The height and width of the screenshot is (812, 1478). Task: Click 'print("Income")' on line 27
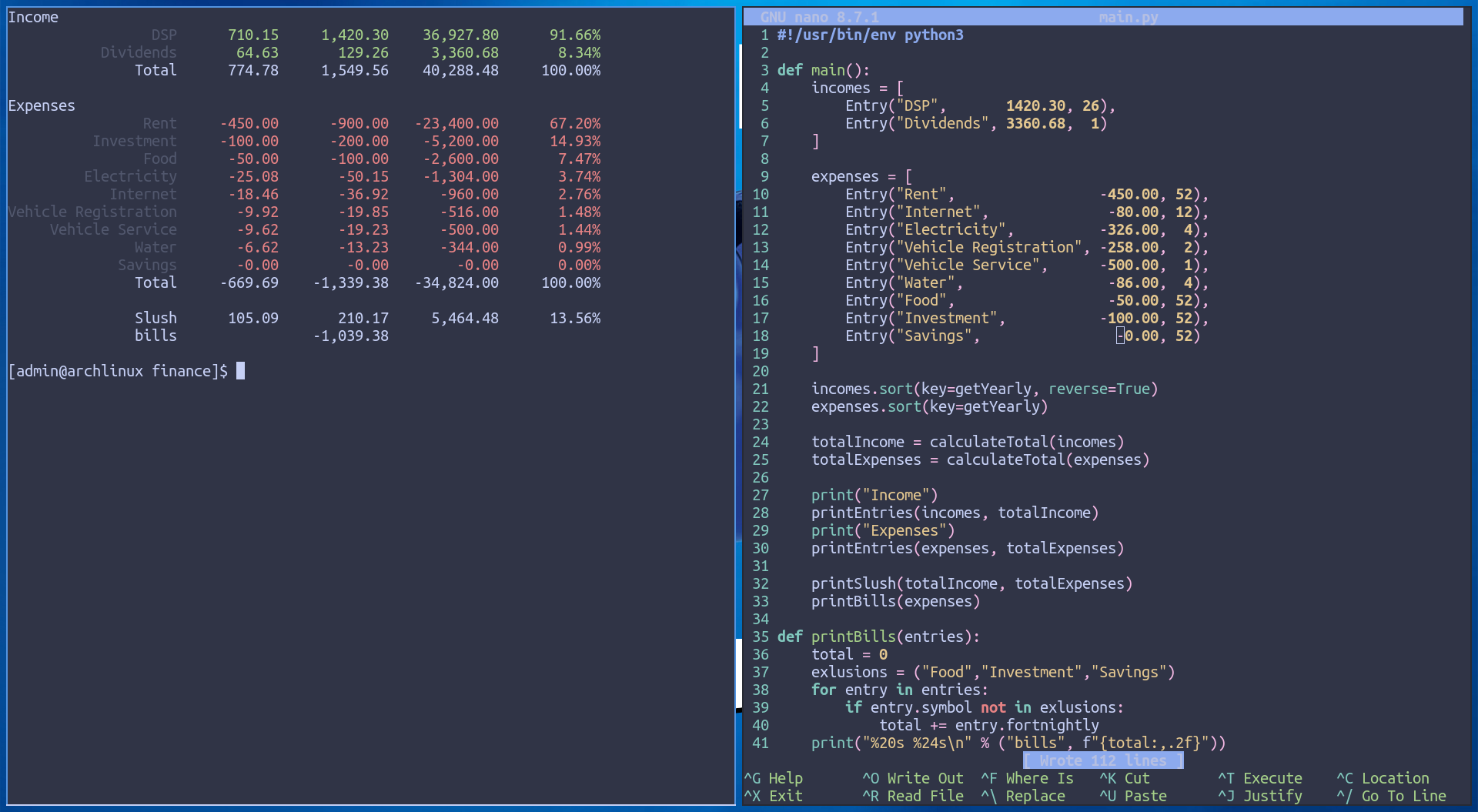pos(874,495)
